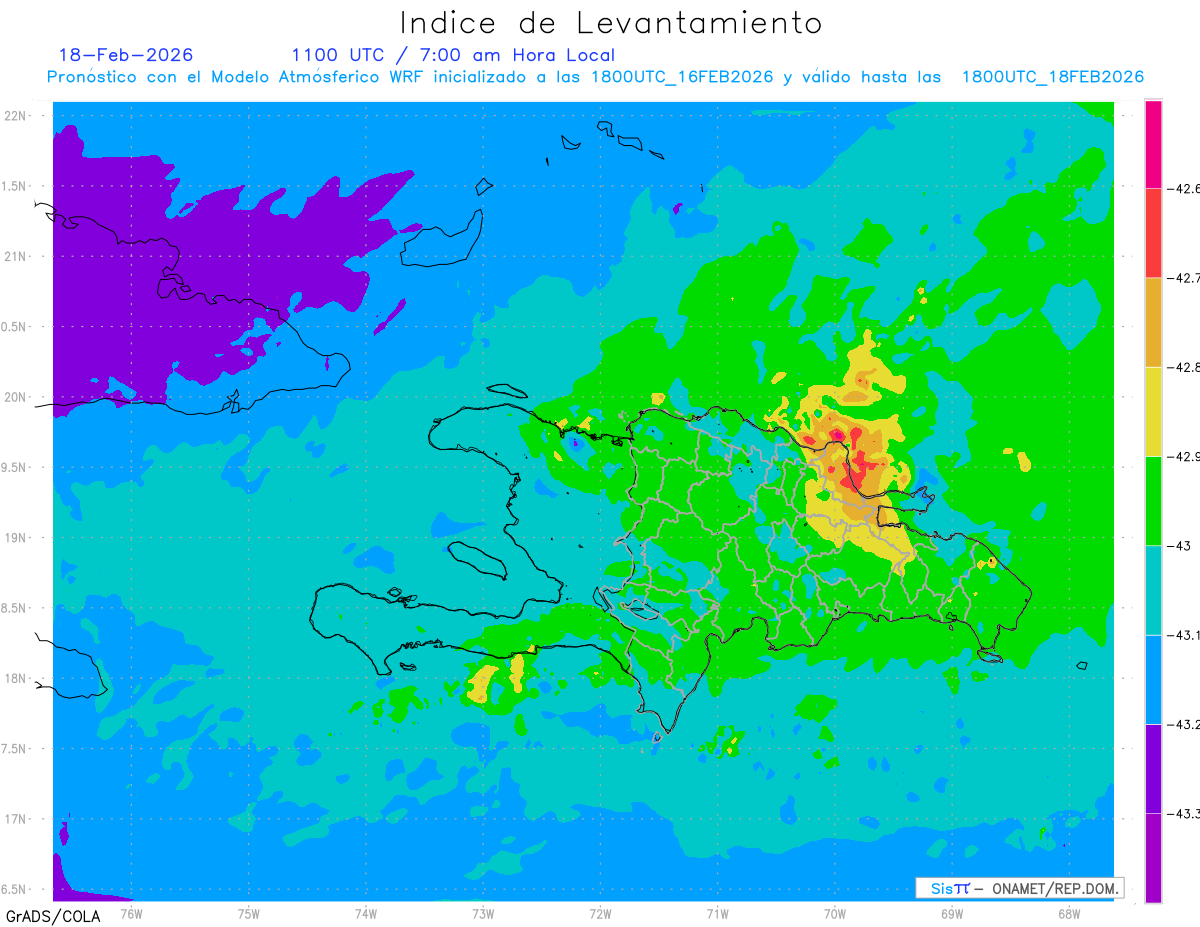Click the red legend swatch between -42.6 and -42.7

(x=1153, y=233)
